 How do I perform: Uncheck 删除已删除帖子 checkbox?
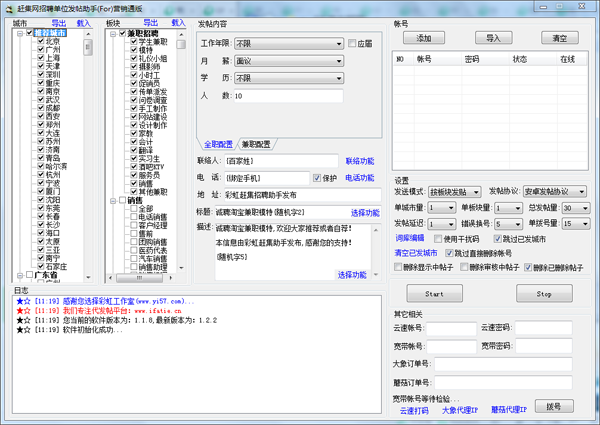coord(528,267)
